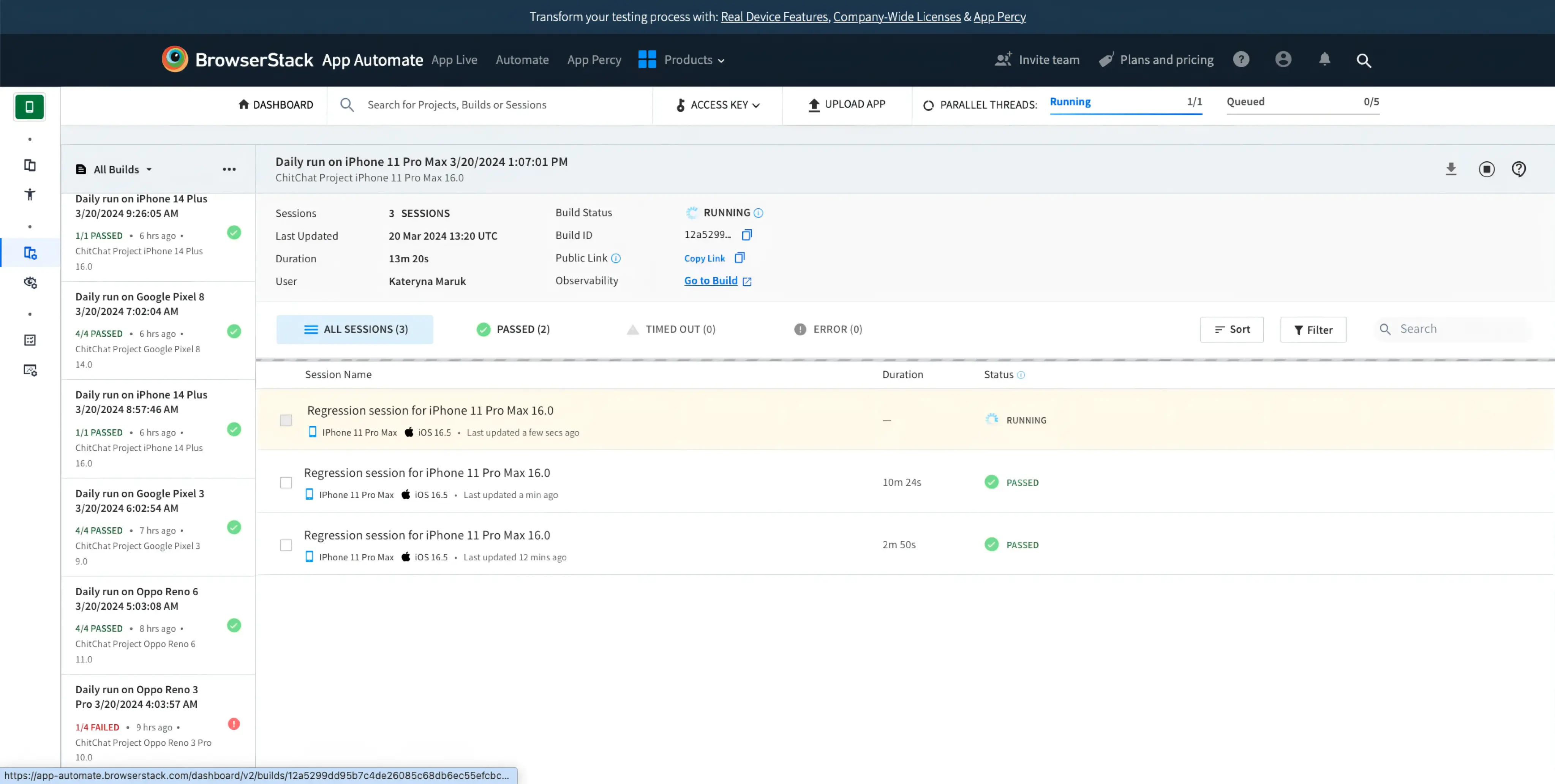
Task: Click Invite team
Action: tap(1037, 60)
